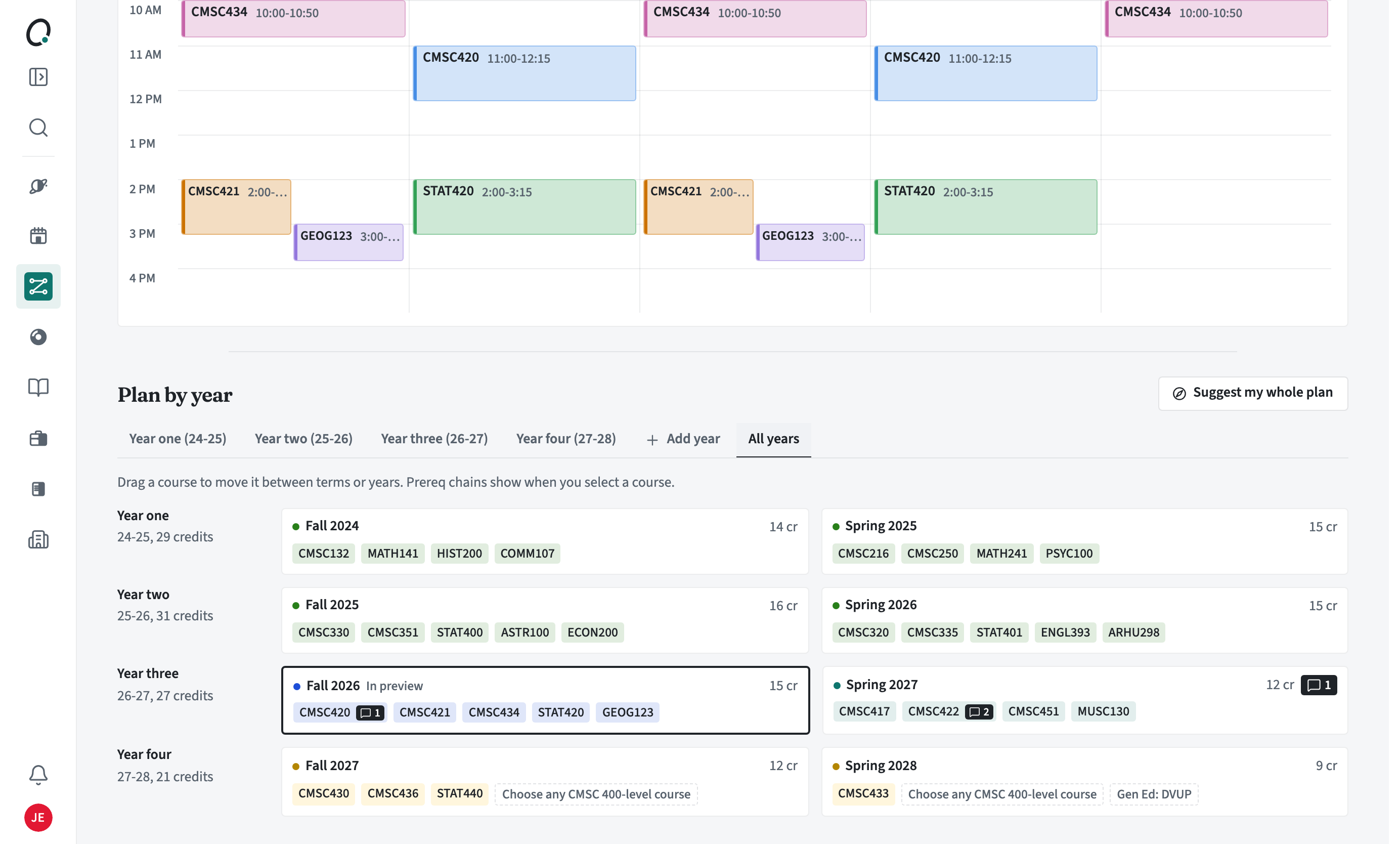The height and width of the screenshot is (844, 1400).
Task: Open comment badge on CMSC422 chip
Action: click(x=979, y=711)
